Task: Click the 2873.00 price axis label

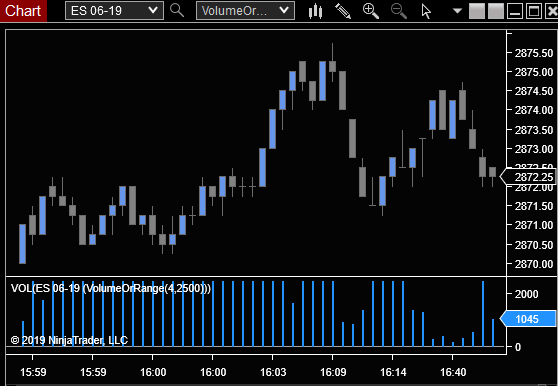Action: click(x=534, y=149)
